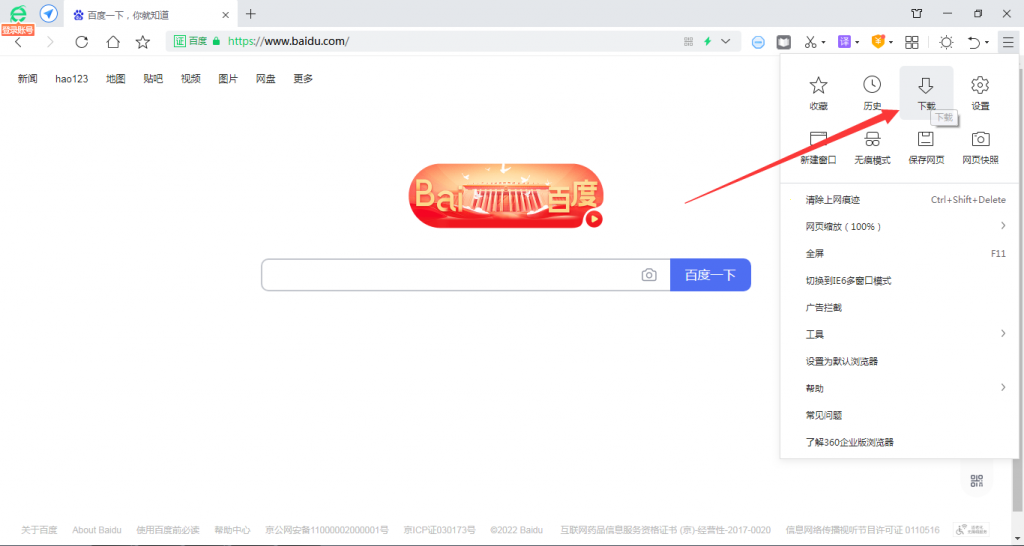
Task: Reload the page with refresh icon
Action: (x=81, y=42)
